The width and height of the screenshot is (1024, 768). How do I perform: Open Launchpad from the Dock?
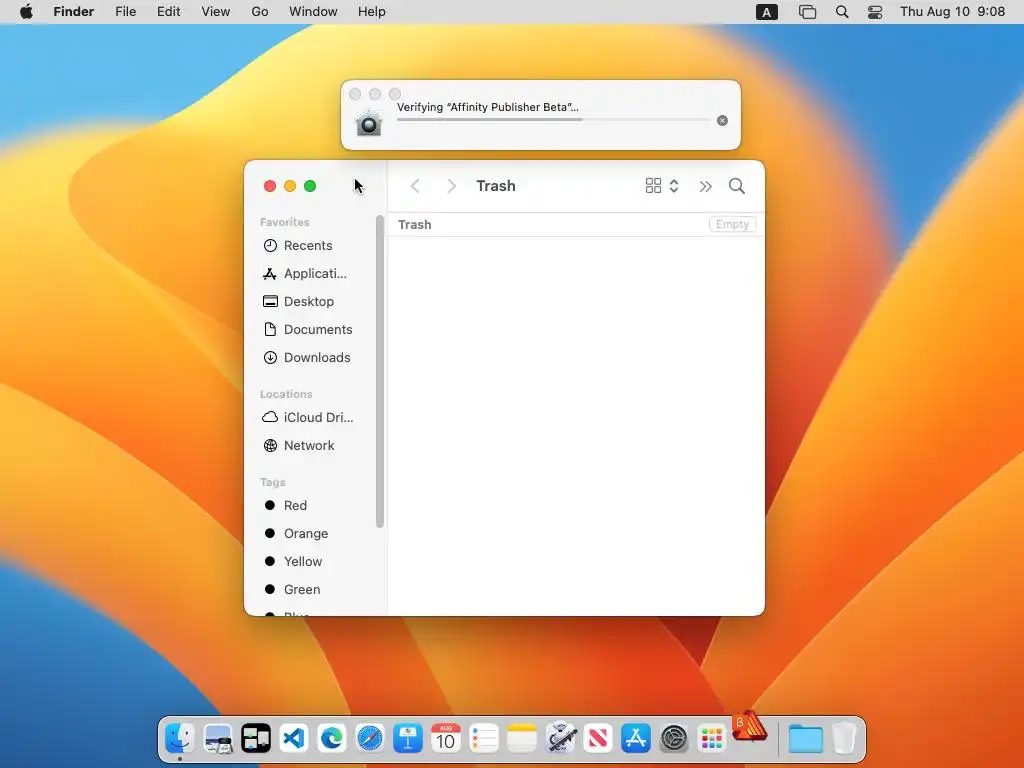pyautogui.click(x=712, y=739)
